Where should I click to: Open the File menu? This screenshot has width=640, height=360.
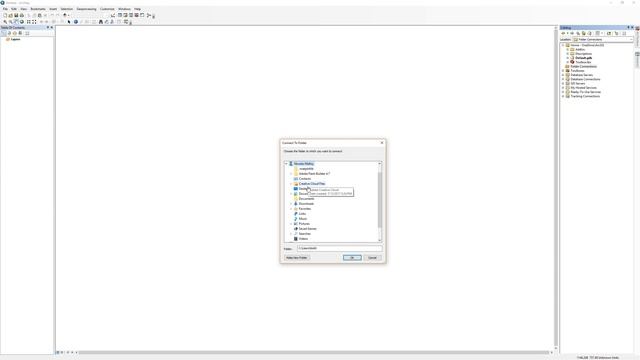point(5,9)
